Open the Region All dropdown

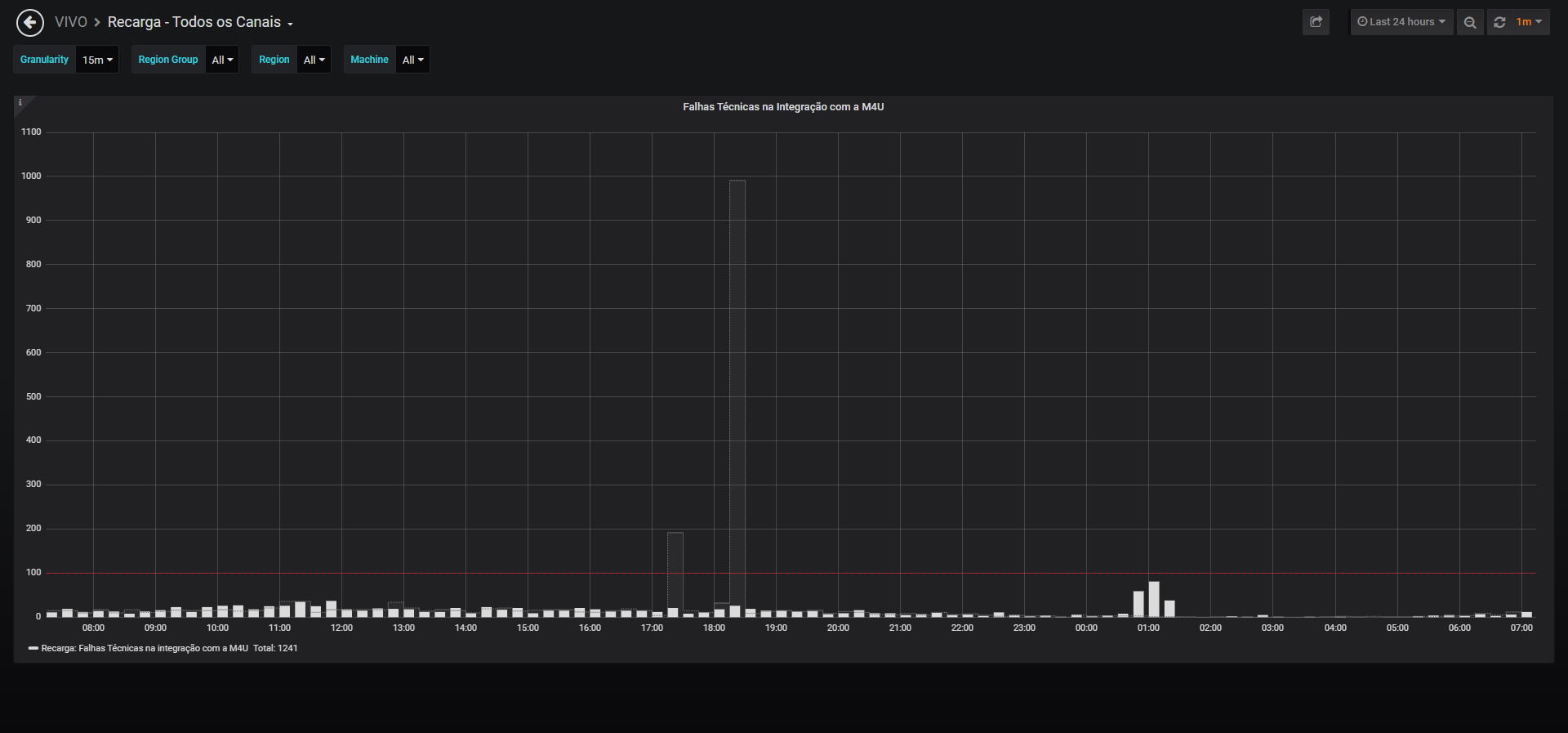[x=314, y=60]
